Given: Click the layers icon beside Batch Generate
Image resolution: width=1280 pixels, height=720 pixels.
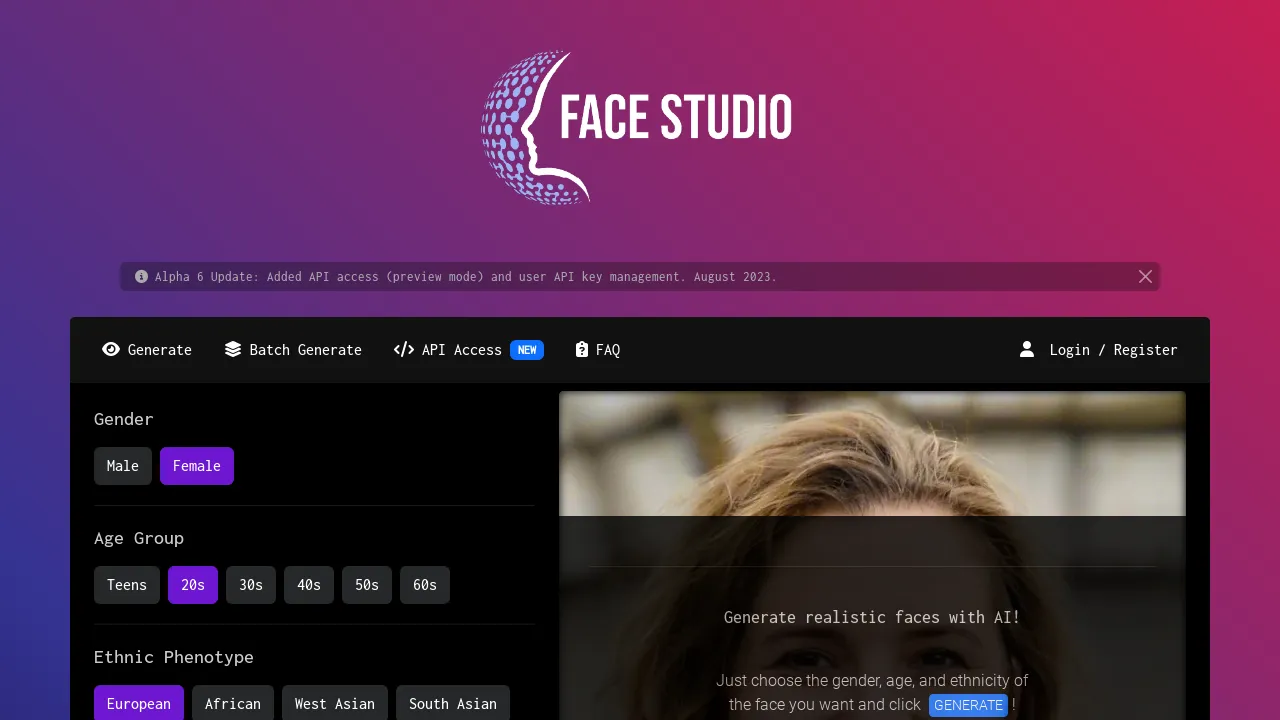Looking at the screenshot, I should point(233,349).
